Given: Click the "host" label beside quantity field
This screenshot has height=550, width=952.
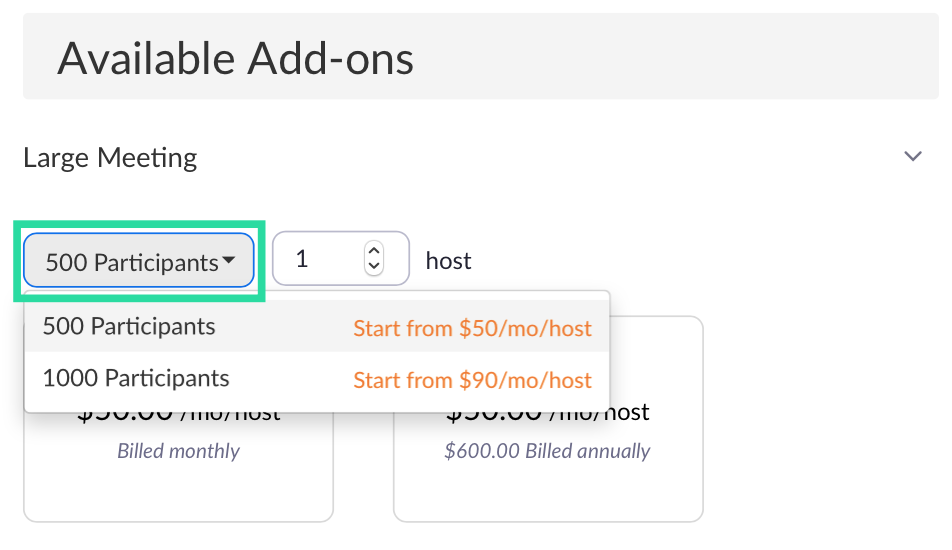Looking at the screenshot, I should click(448, 261).
